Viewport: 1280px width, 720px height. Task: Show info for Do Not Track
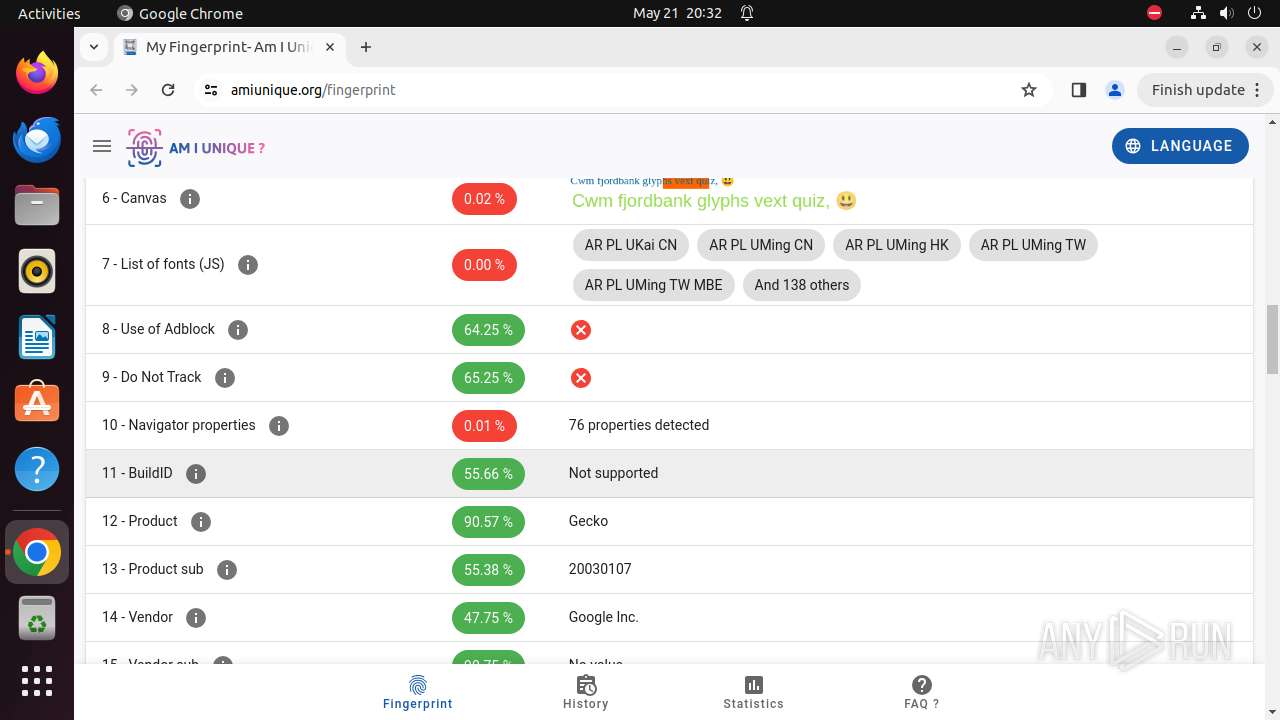(224, 377)
